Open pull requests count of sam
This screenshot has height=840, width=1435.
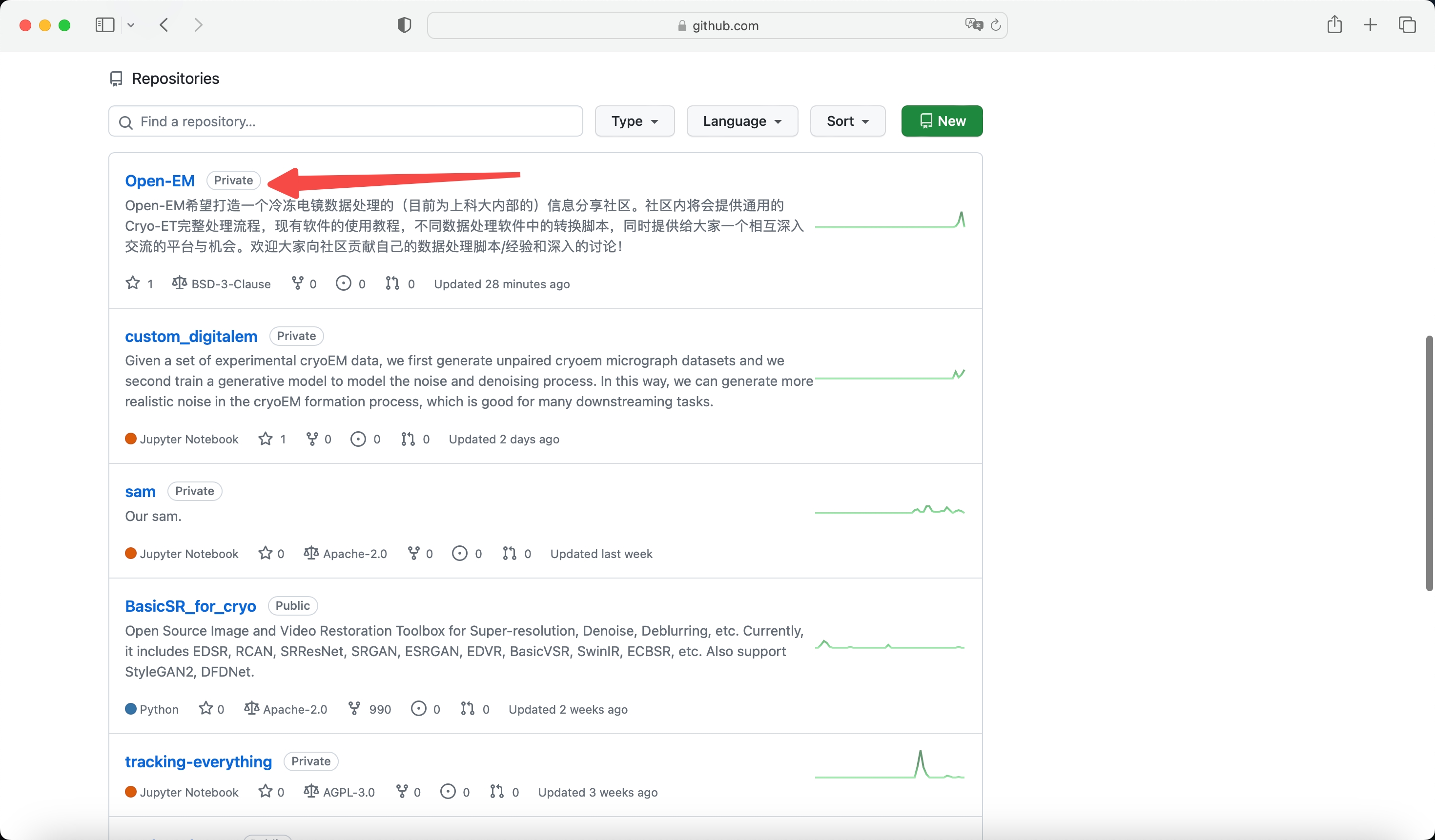pos(517,554)
